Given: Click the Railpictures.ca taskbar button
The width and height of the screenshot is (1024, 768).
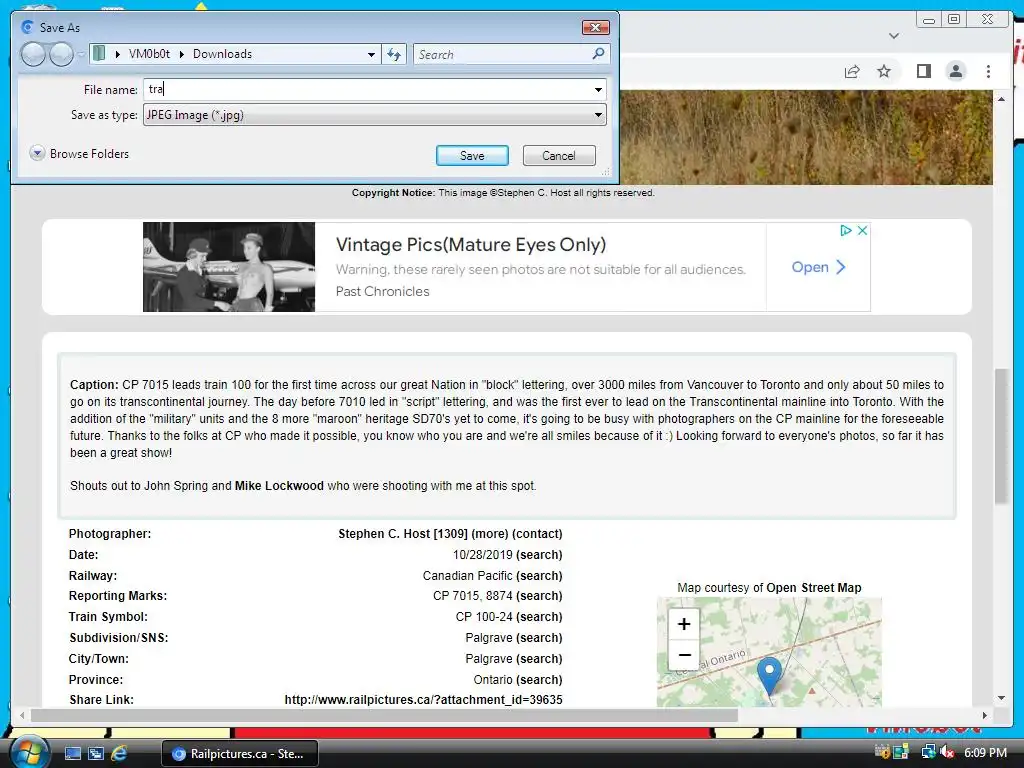Looking at the screenshot, I should point(240,754).
